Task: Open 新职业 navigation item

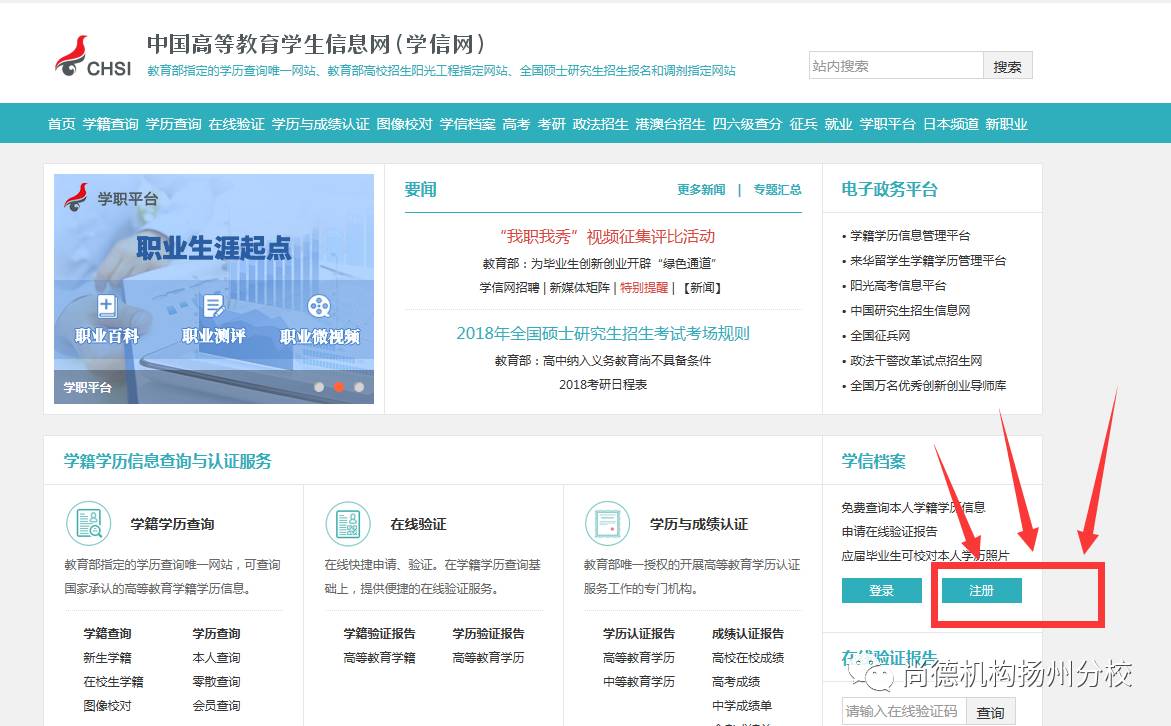Action: 1006,124
